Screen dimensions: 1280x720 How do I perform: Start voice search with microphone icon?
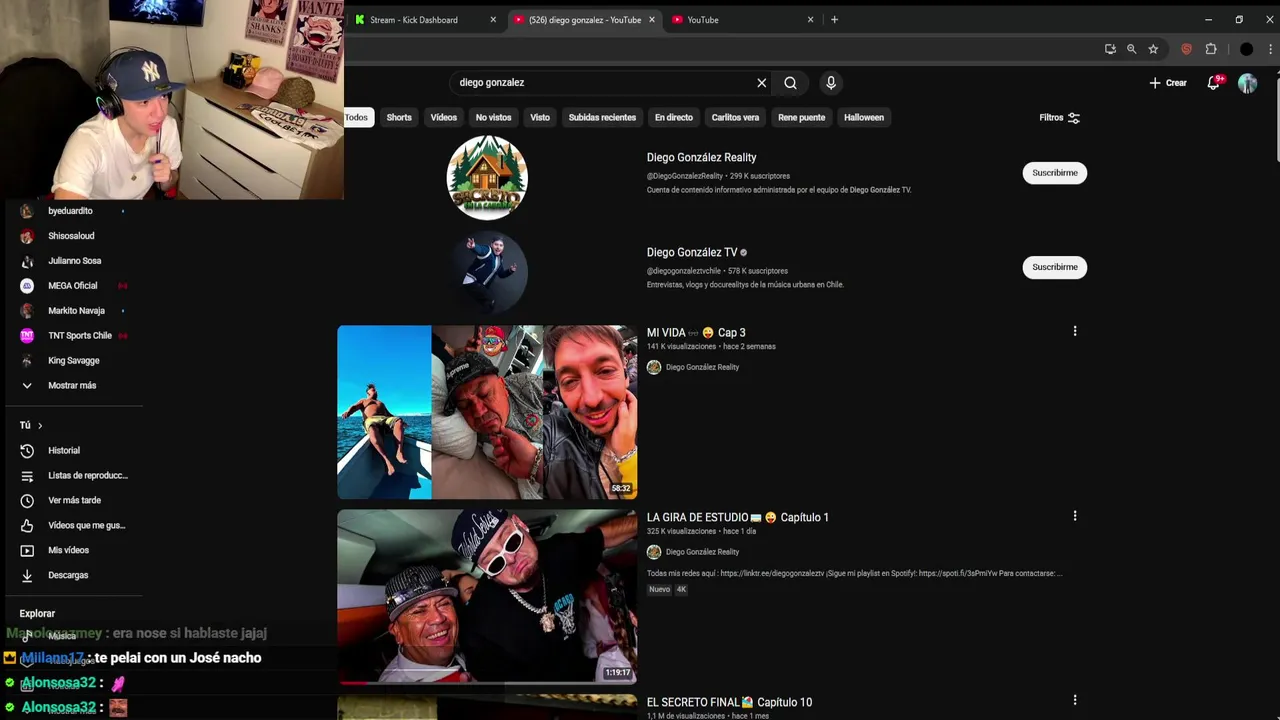coord(830,83)
